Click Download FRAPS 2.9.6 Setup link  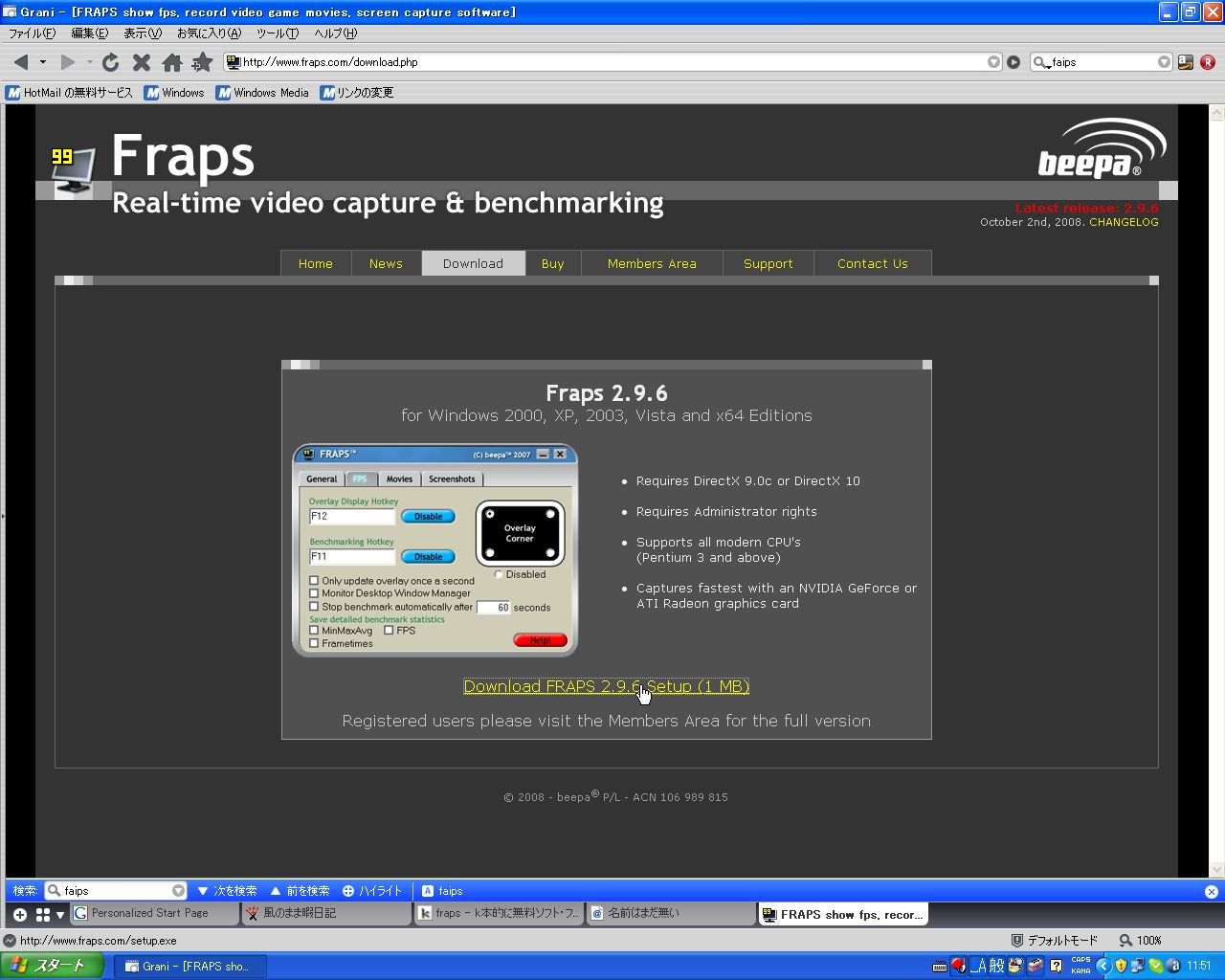[x=606, y=686]
